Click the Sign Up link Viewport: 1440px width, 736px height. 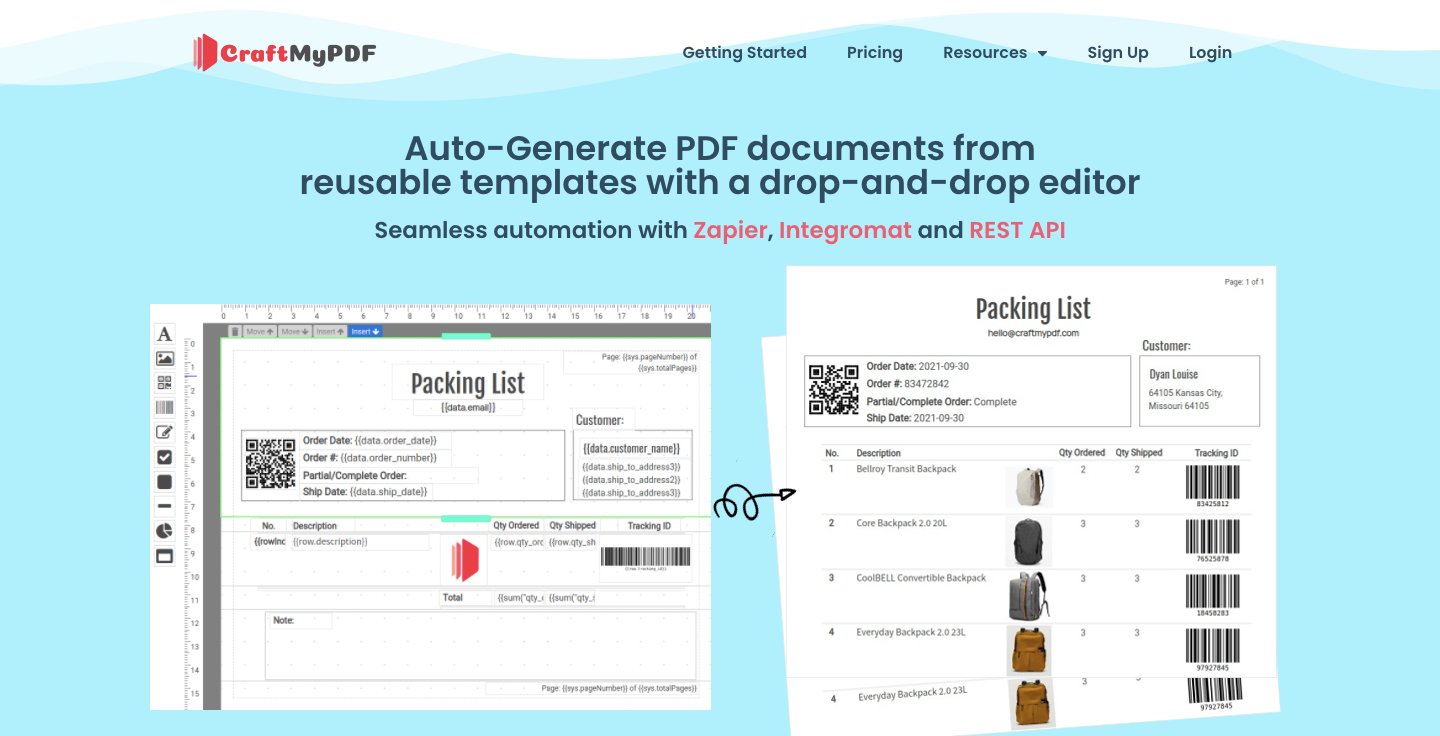click(1118, 53)
